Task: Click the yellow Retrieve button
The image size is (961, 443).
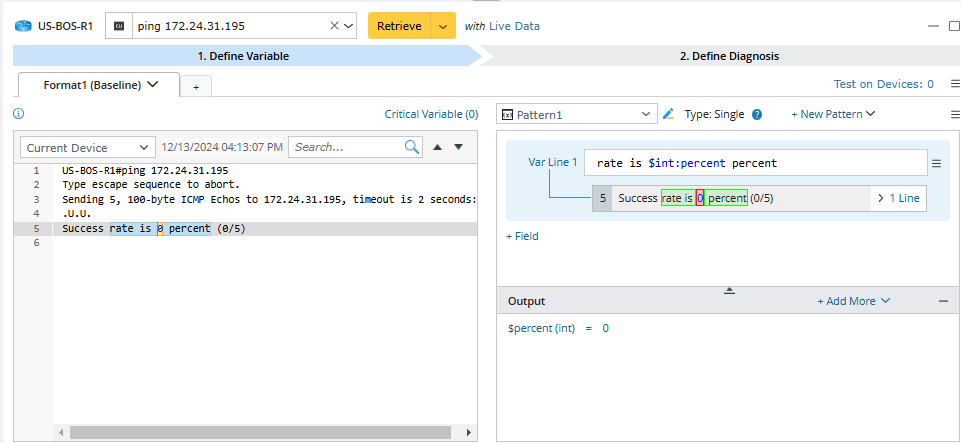Action: [x=398, y=26]
